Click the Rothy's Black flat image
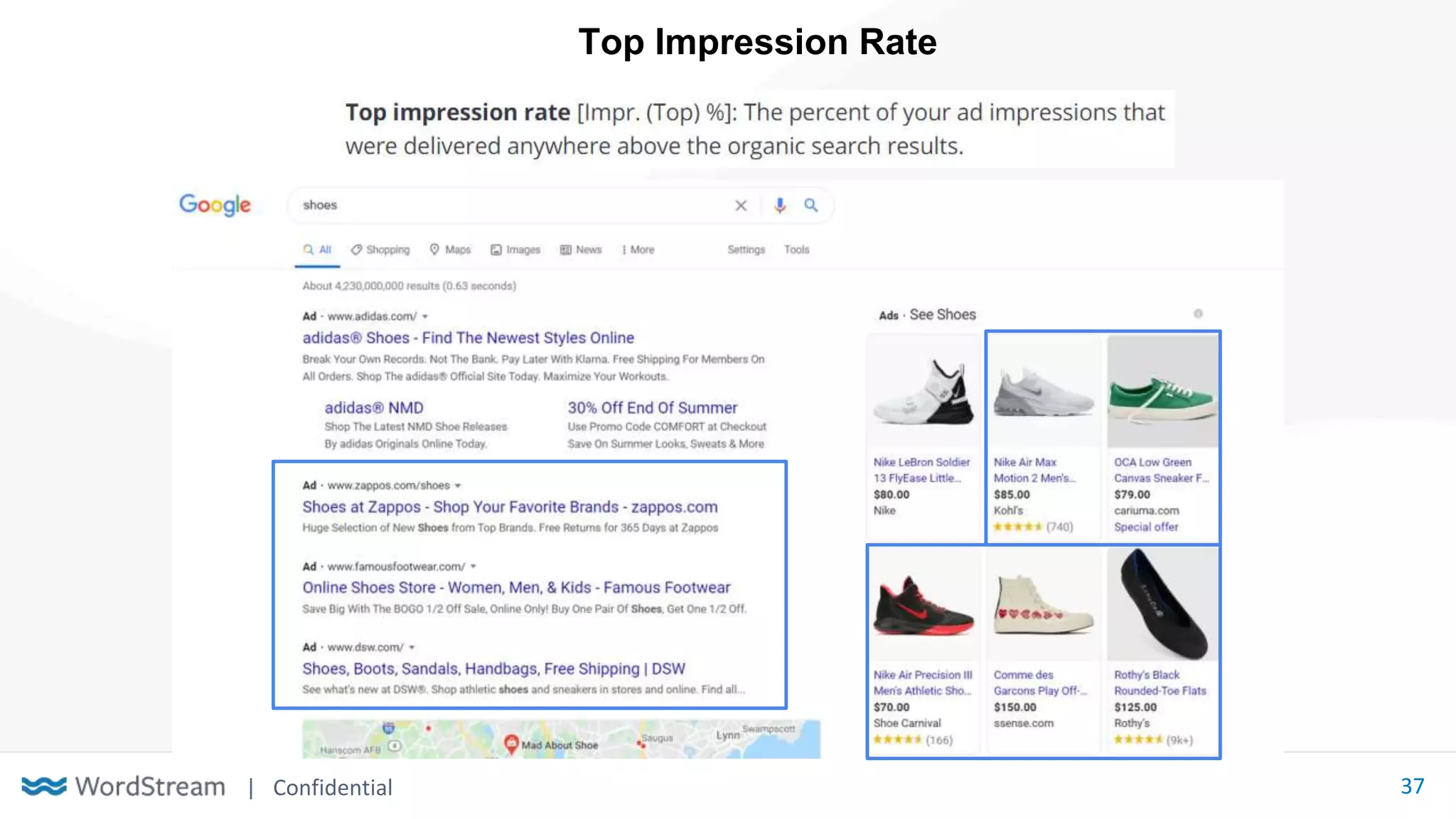1456x819 pixels. pos(1162,604)
